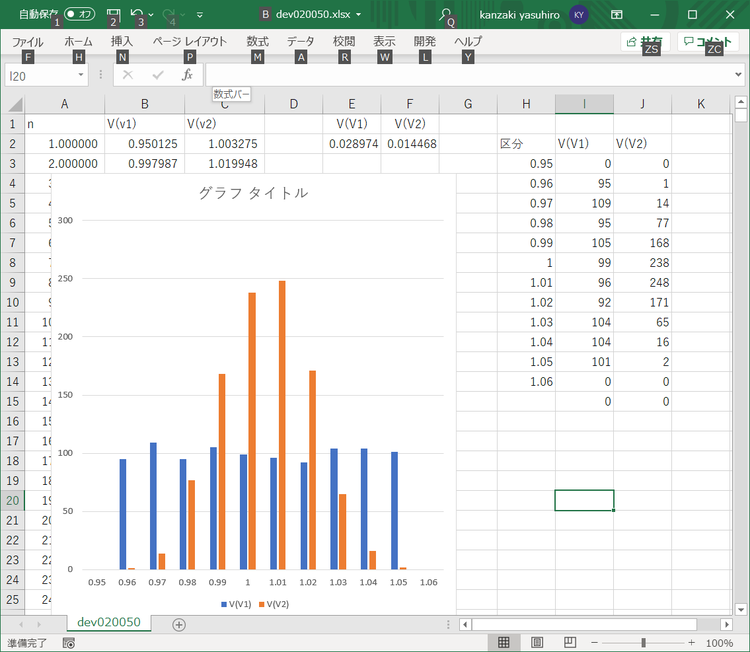
Task: Open the Name Box dropdown arrow
Action: click(81, 75)
